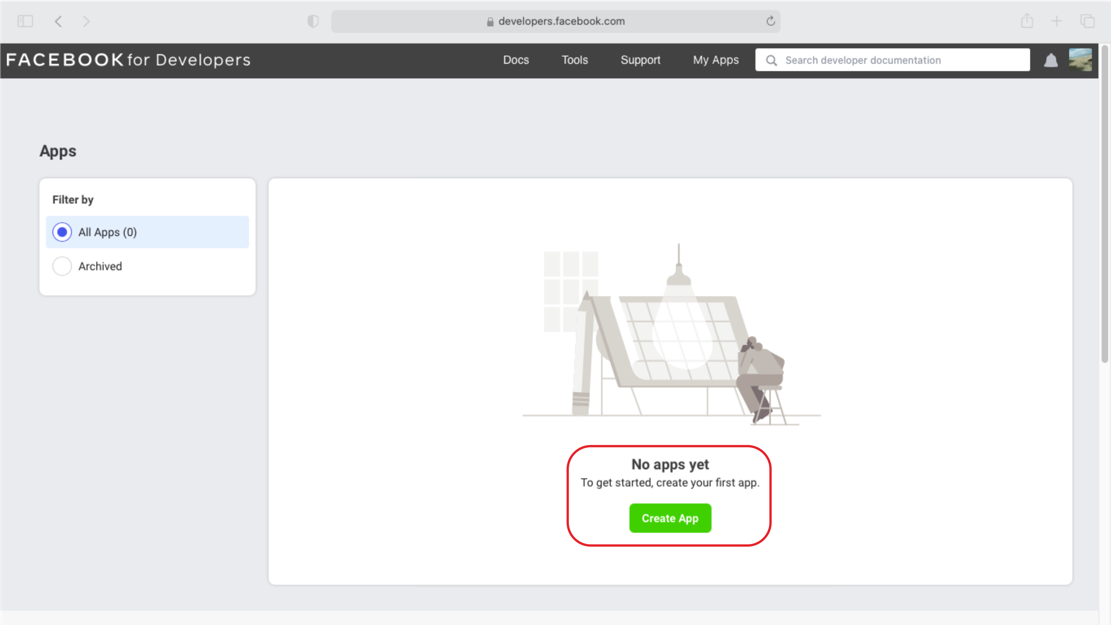1111x625 pixels.
Task: Go forward with the browser forward arrow
Action: pos(86,21)
